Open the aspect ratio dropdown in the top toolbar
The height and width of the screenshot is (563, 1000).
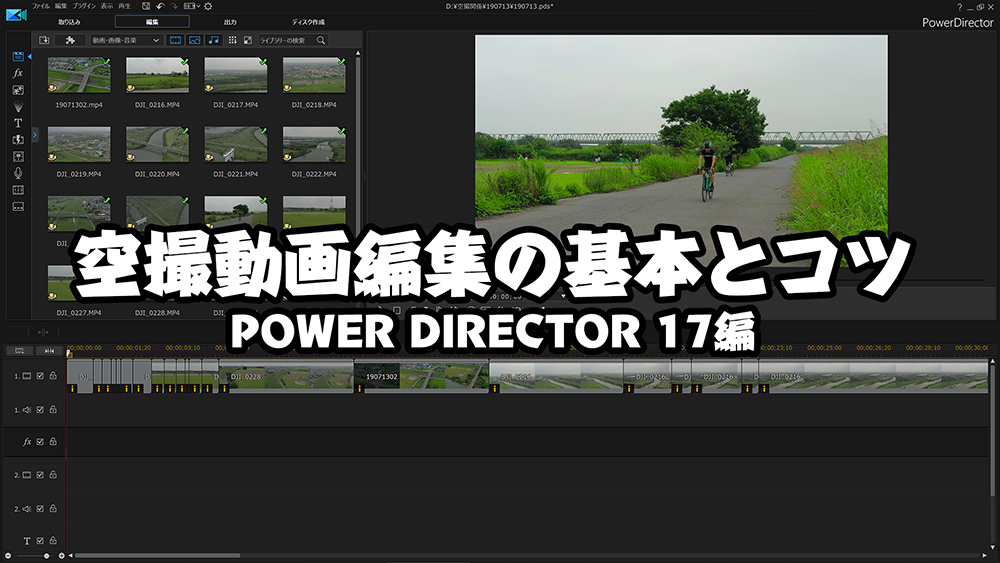(191, 6)
